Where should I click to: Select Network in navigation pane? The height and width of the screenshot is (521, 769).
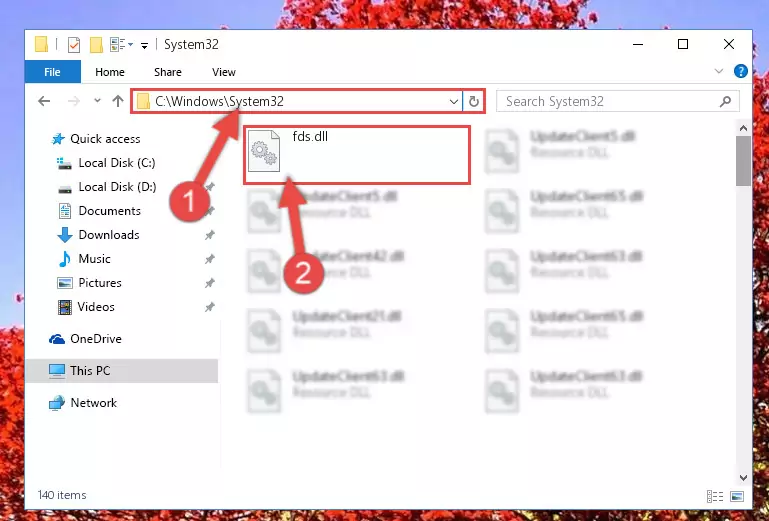tap(83, 403)
